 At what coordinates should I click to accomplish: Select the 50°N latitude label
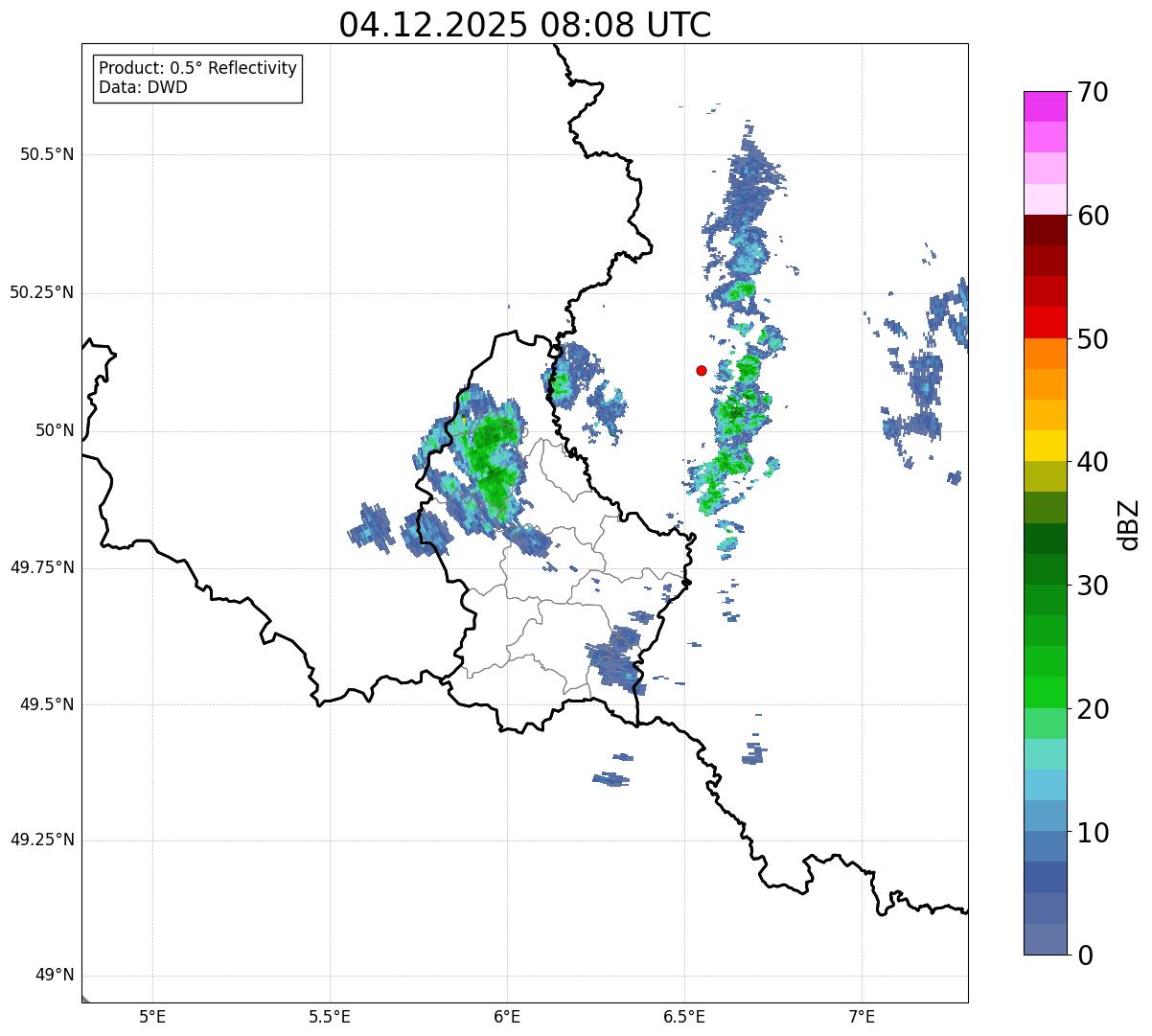coord(54,430)
